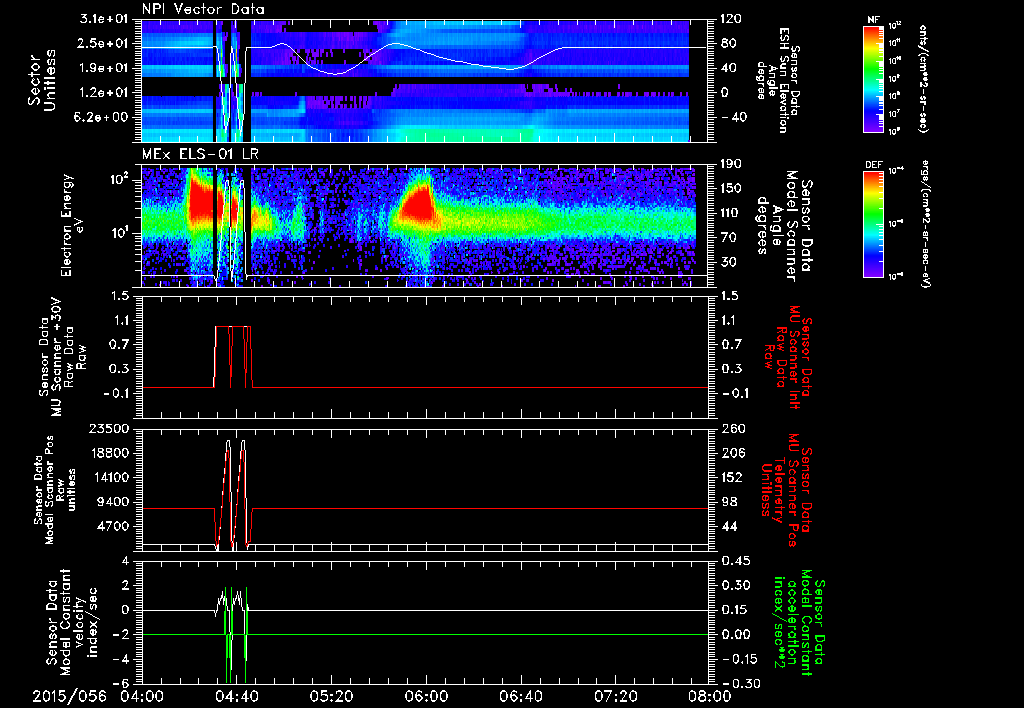
Task: Click the '150' scanner angle tick label
Action: coord(731,189)
